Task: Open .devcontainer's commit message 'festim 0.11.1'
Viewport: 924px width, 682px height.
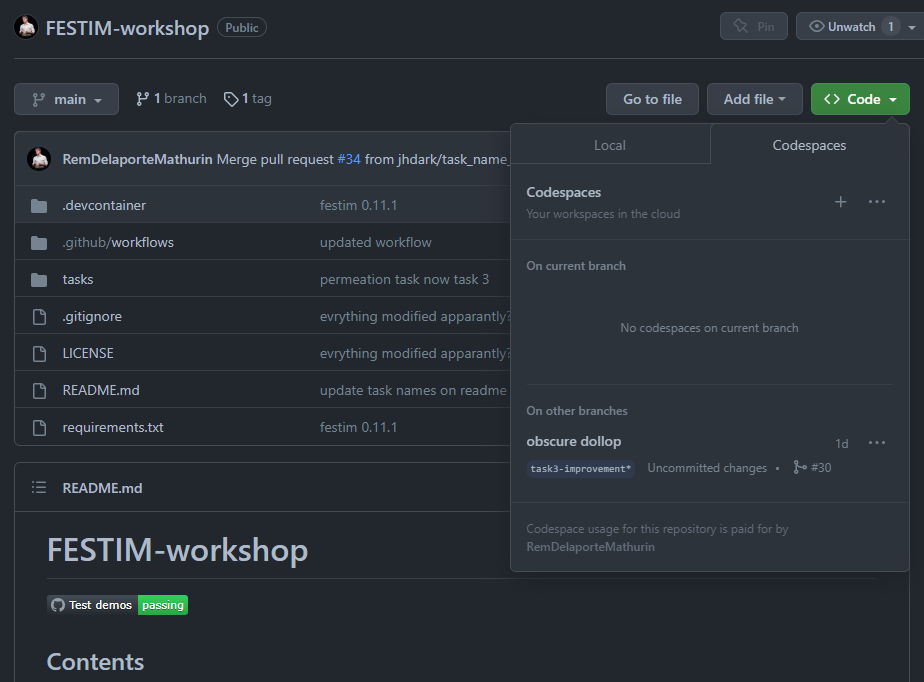Action: point(358,205)
